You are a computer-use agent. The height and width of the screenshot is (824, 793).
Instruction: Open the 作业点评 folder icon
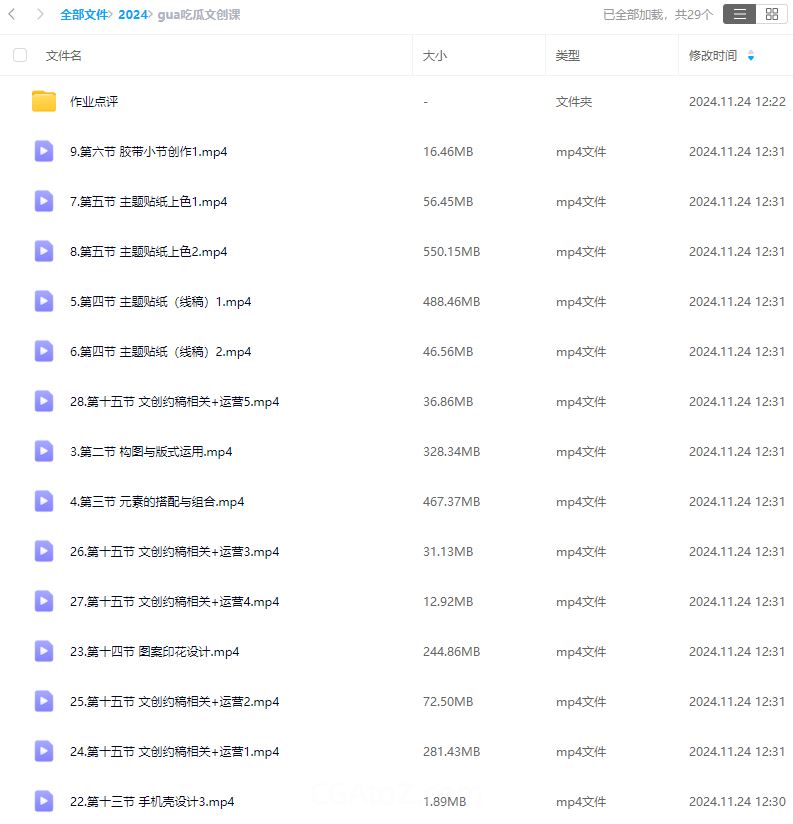tap(44, 101)
